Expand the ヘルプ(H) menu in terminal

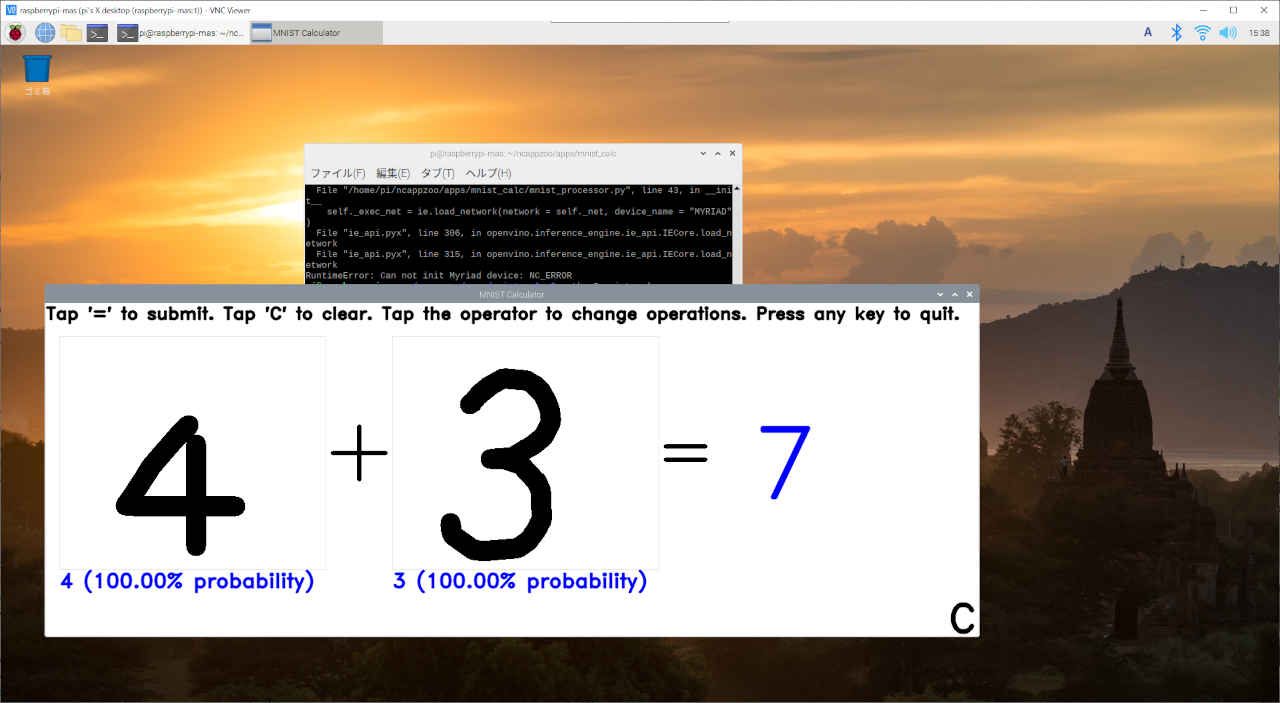click(490, 173)
